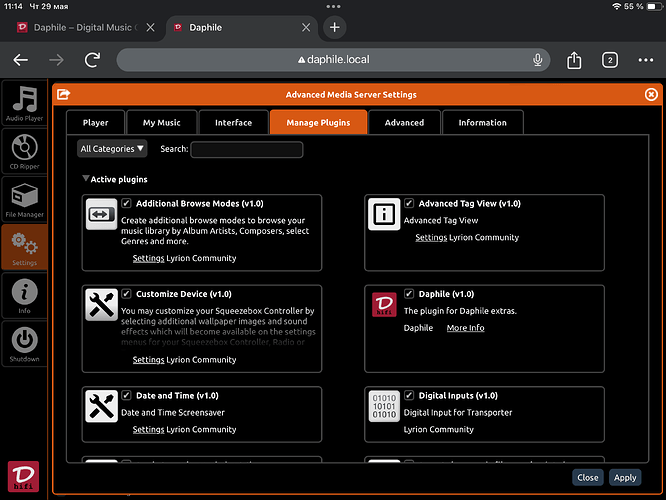Open the Safari tab overview button

pos(609,60)
